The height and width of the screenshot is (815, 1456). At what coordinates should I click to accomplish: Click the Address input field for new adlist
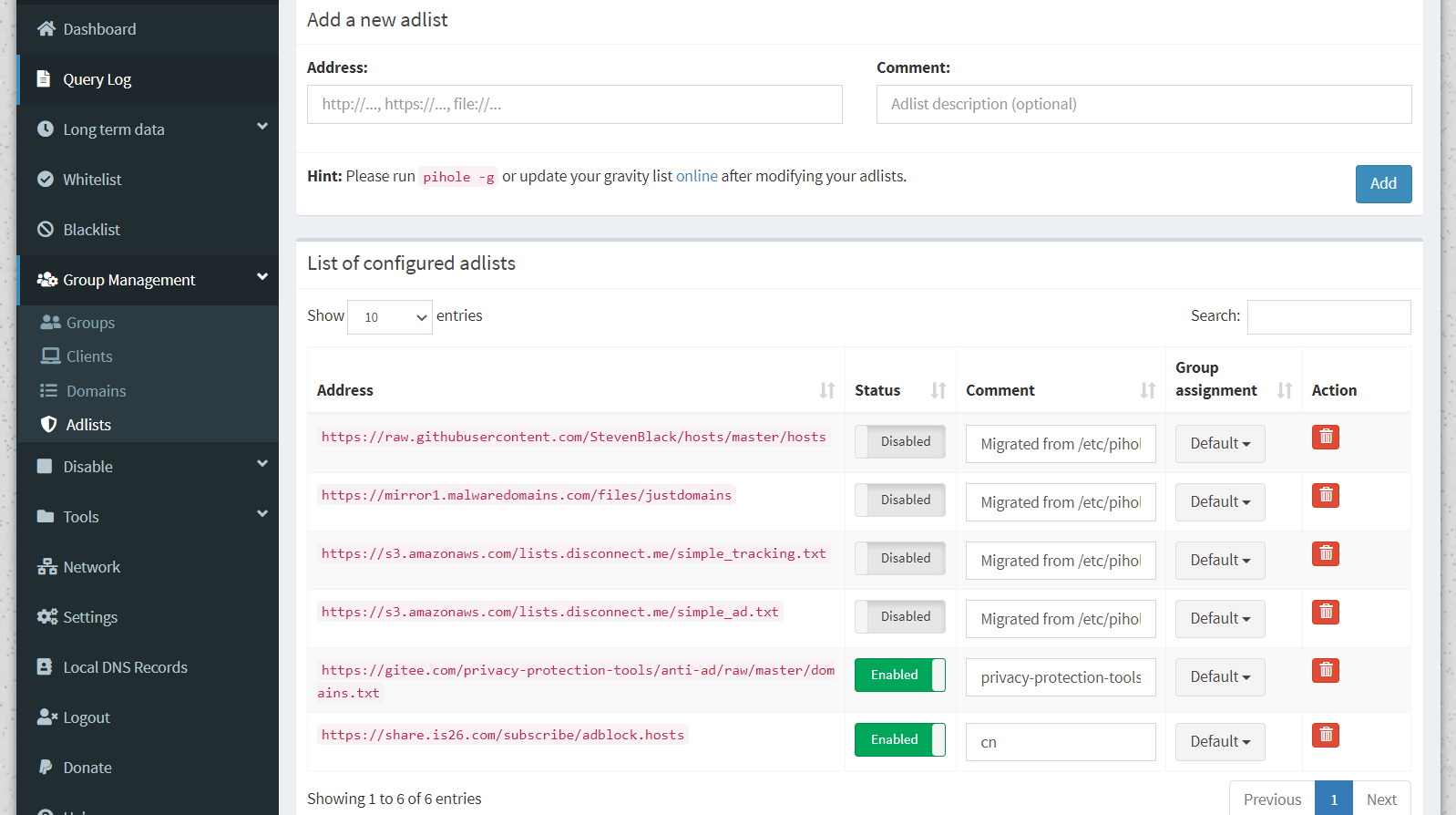point(574,105)
